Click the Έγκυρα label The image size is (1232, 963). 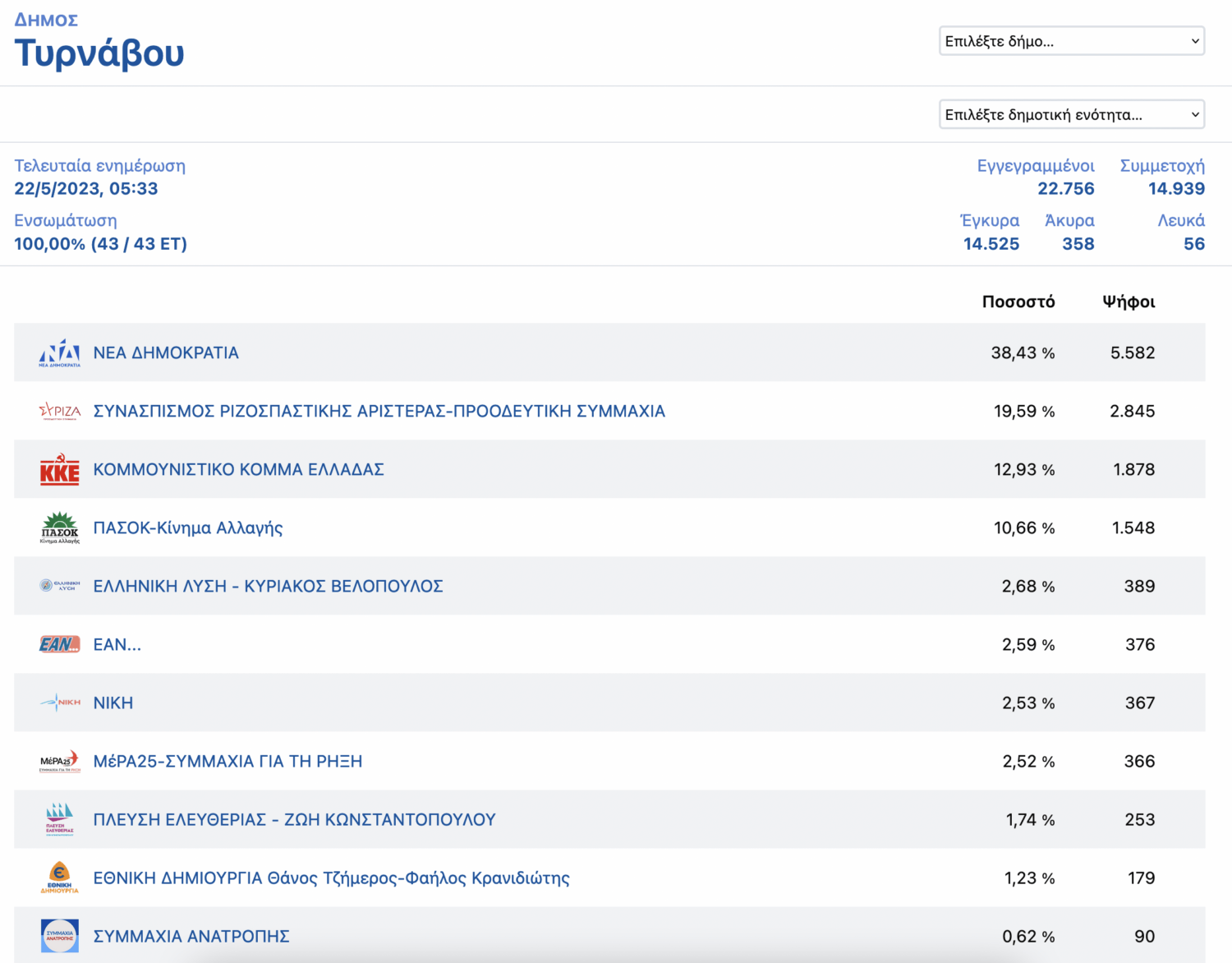[x=990, y=220]
